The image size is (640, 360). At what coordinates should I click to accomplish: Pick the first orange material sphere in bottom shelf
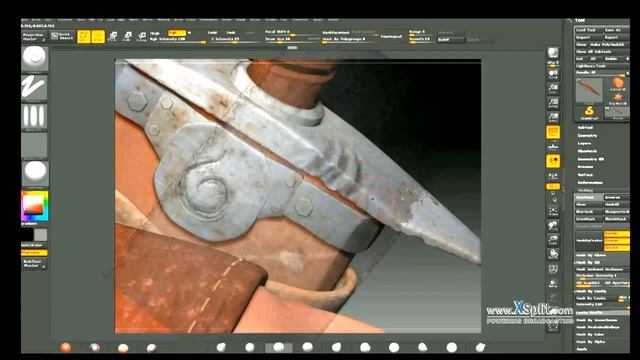coord(66,347)
